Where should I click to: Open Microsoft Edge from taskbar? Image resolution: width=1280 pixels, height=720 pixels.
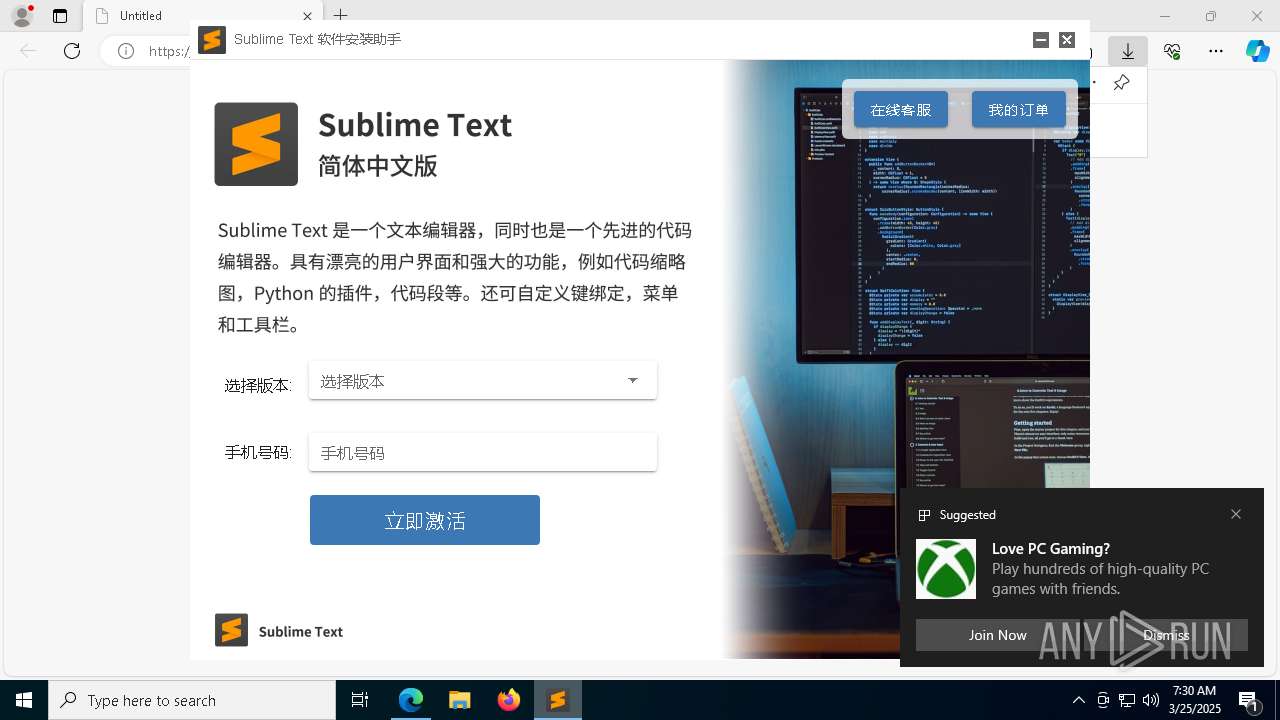(x=411, y=700)
